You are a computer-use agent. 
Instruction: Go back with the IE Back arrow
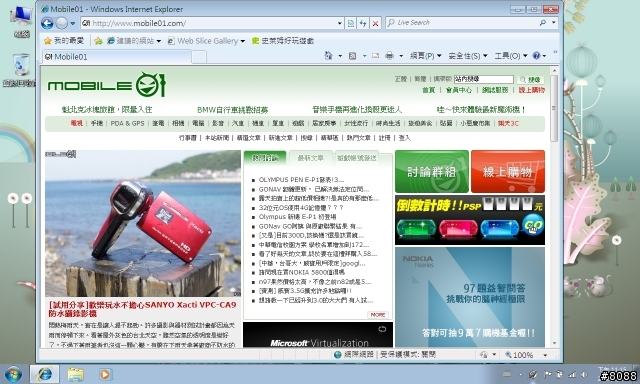pyautogui.click(x=47, y=23)
